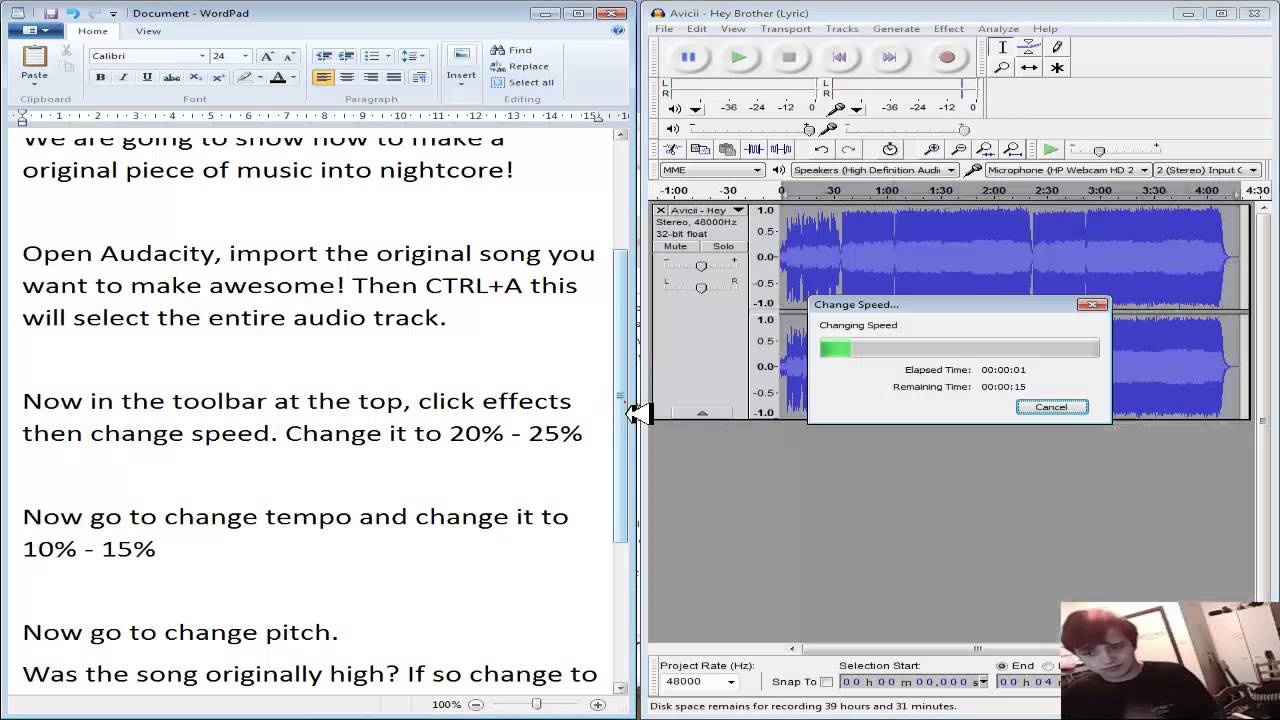Viewport: 1280px width, 720px height.
Task: Skip to start of the track
Action: click(839, 57)
